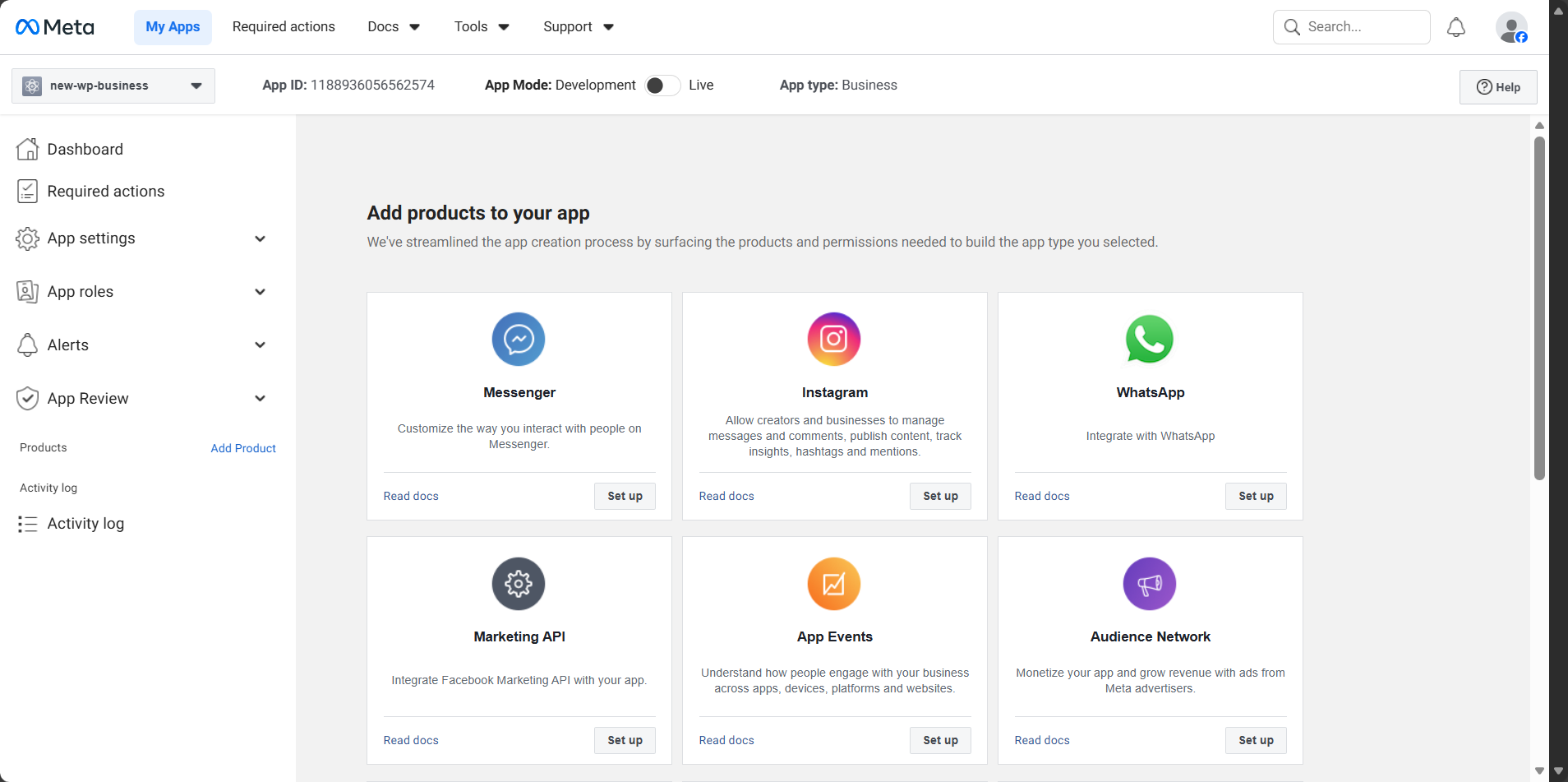Viewport: 1568px width, 782px height.
Task: Click the Audience Network card title
Action: (1151, 637)
